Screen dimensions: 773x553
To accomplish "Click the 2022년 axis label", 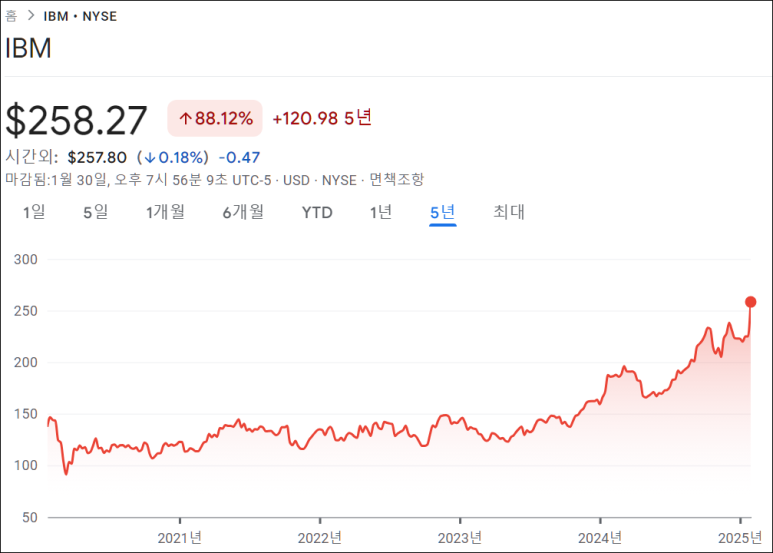I will (319, 538).
